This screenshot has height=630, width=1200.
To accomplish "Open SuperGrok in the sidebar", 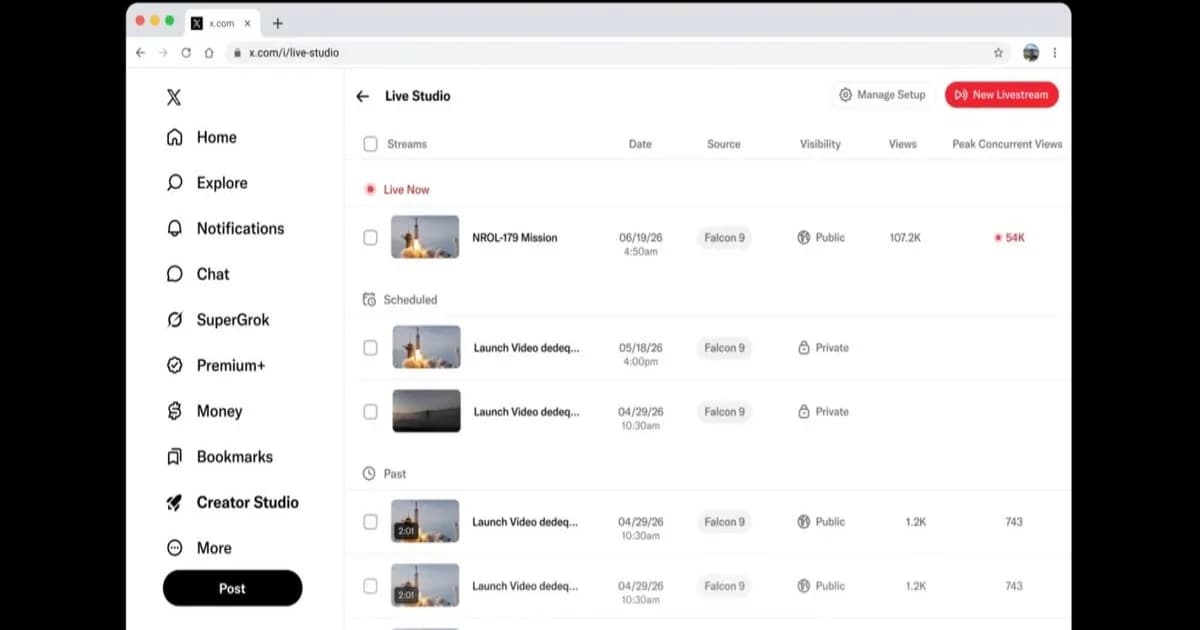I will [218, 320].
